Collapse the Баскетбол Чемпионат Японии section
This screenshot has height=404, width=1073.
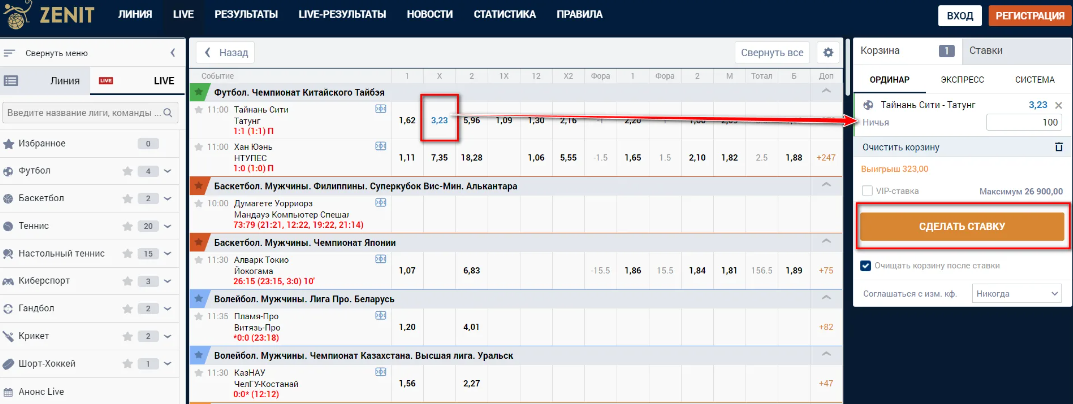tap(826, 243)
